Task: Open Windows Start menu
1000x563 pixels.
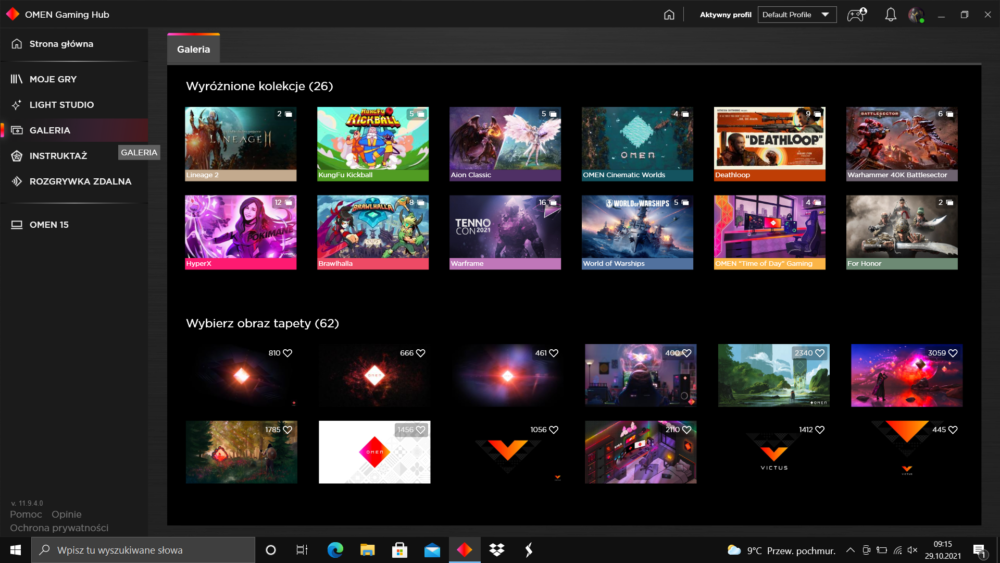Action: 15,550
